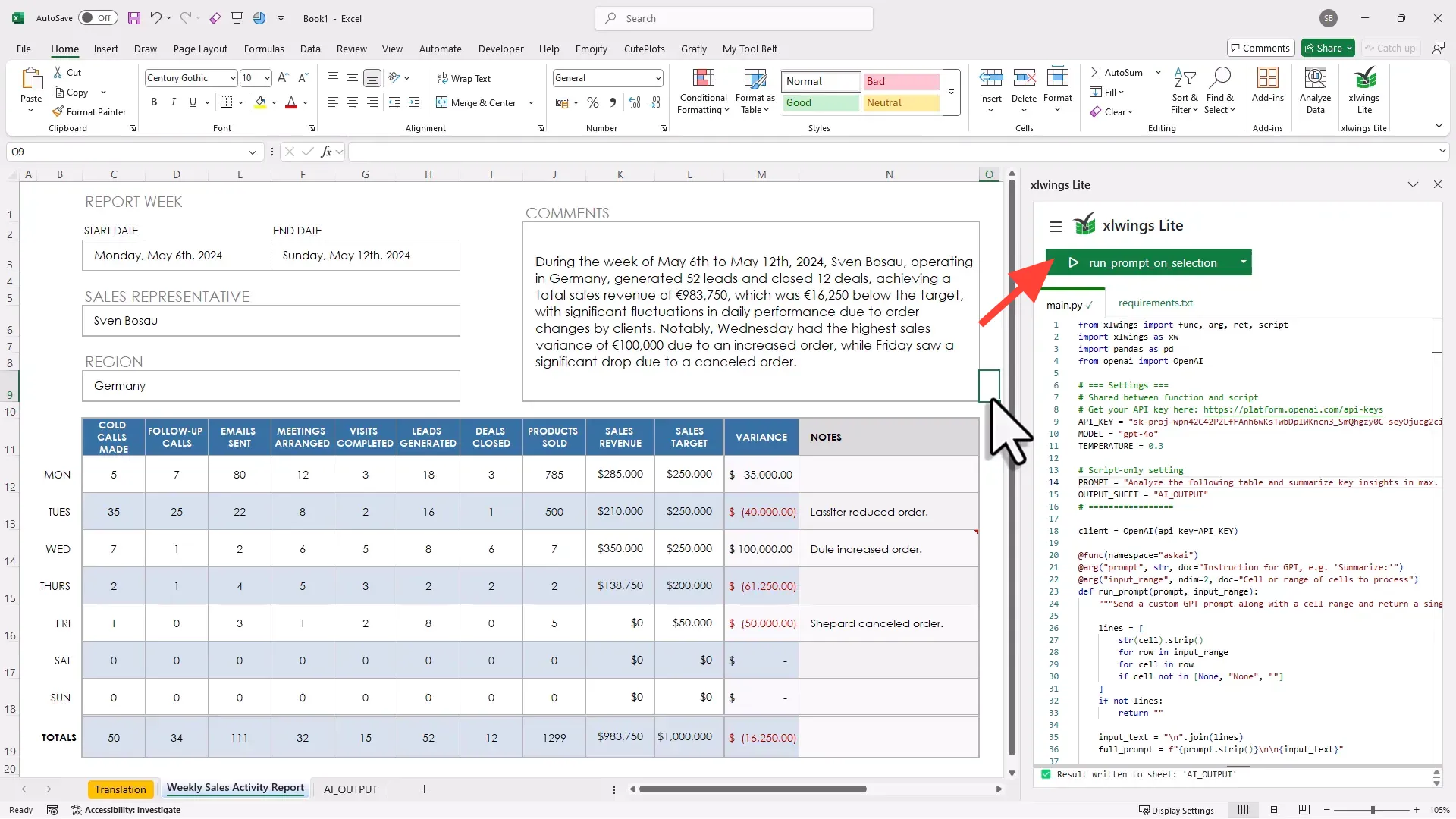The image size is (1456, 819).
Task: Open the OpenAI API keys link
Action: click(1292, 409)
